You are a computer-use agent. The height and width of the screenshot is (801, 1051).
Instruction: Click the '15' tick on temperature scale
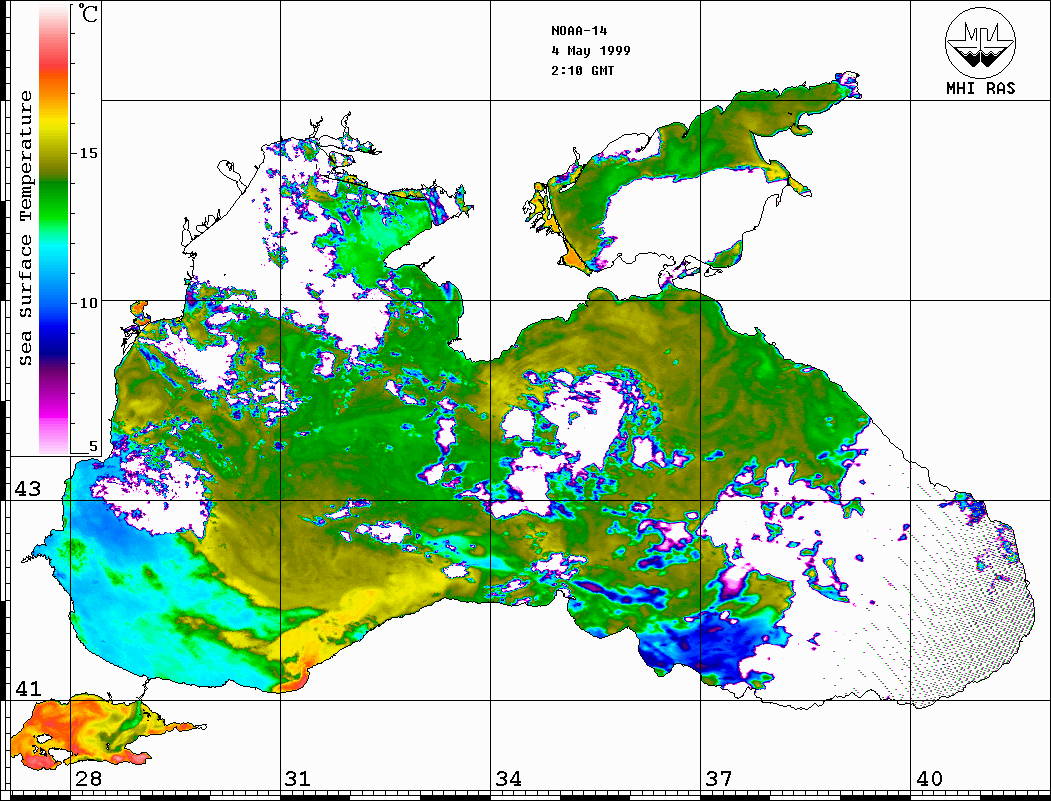tap(88, 153)
